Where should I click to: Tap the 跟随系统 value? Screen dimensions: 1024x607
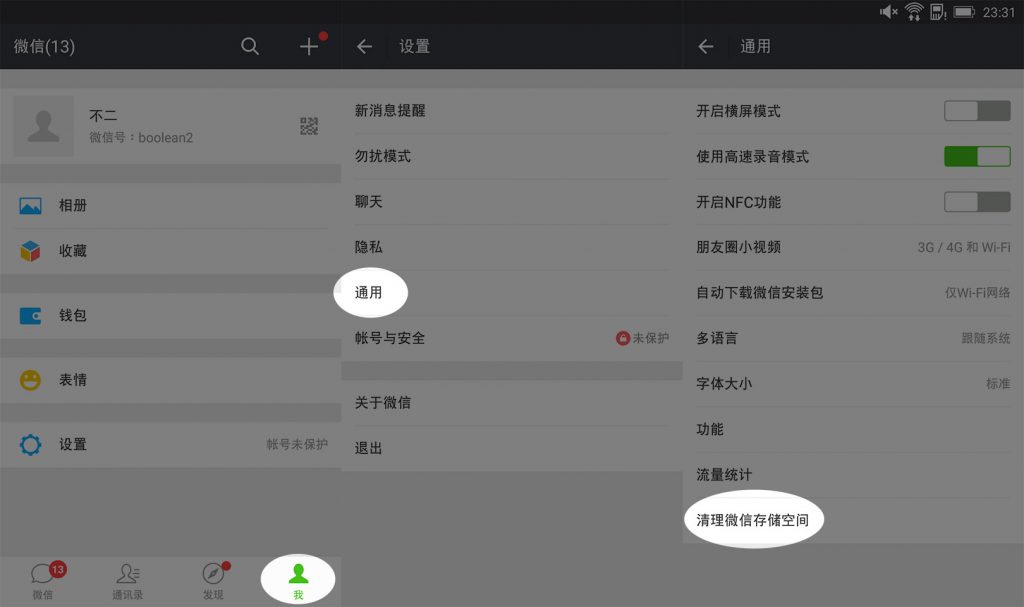(x=986, y=338)
